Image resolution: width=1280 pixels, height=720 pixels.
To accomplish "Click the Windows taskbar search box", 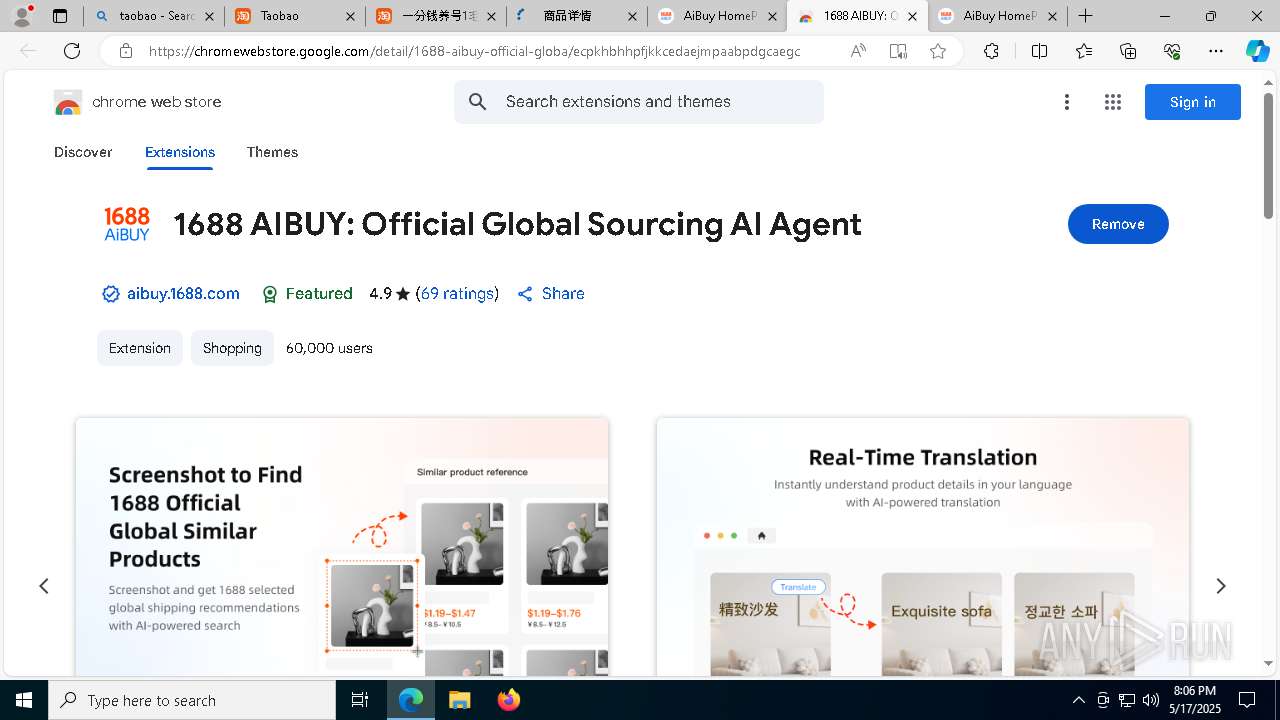I will (x=192, y=700).
